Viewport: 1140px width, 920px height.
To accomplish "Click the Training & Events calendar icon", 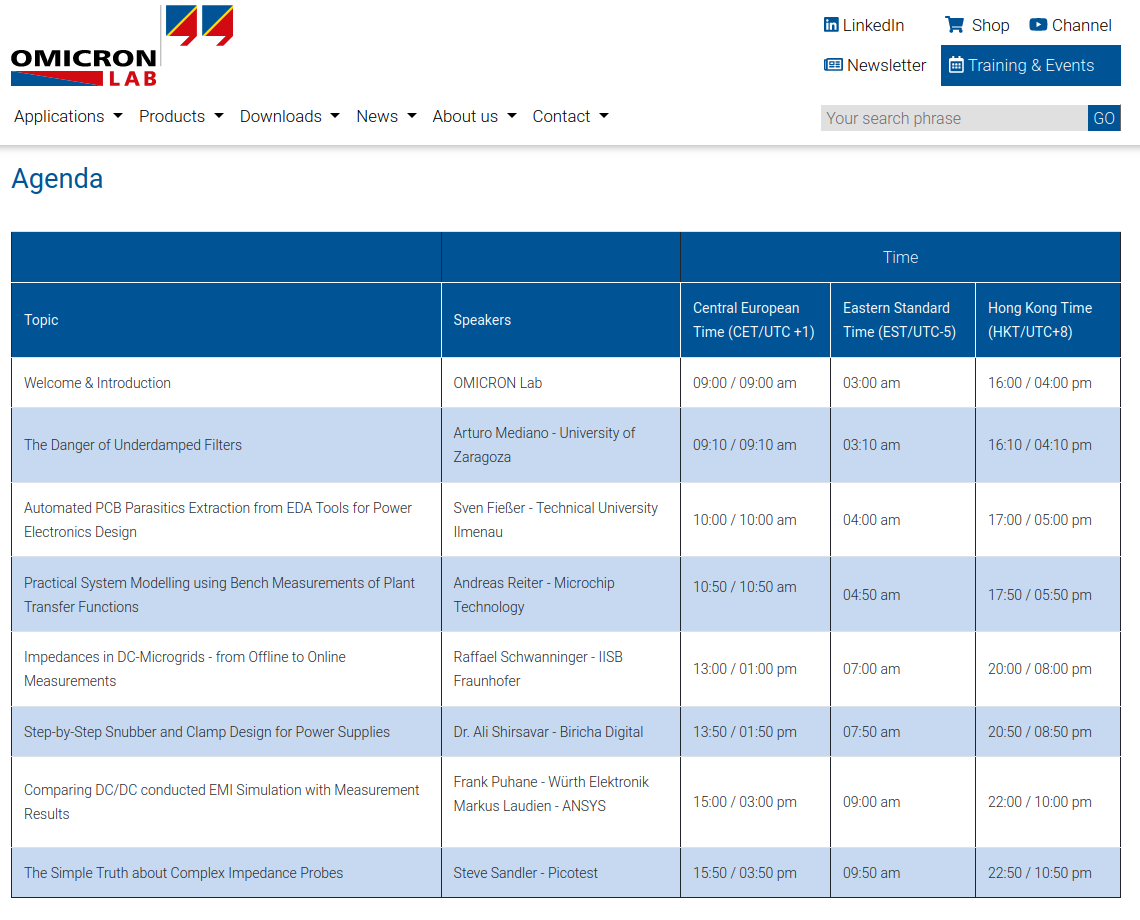I will pos(956,65).
